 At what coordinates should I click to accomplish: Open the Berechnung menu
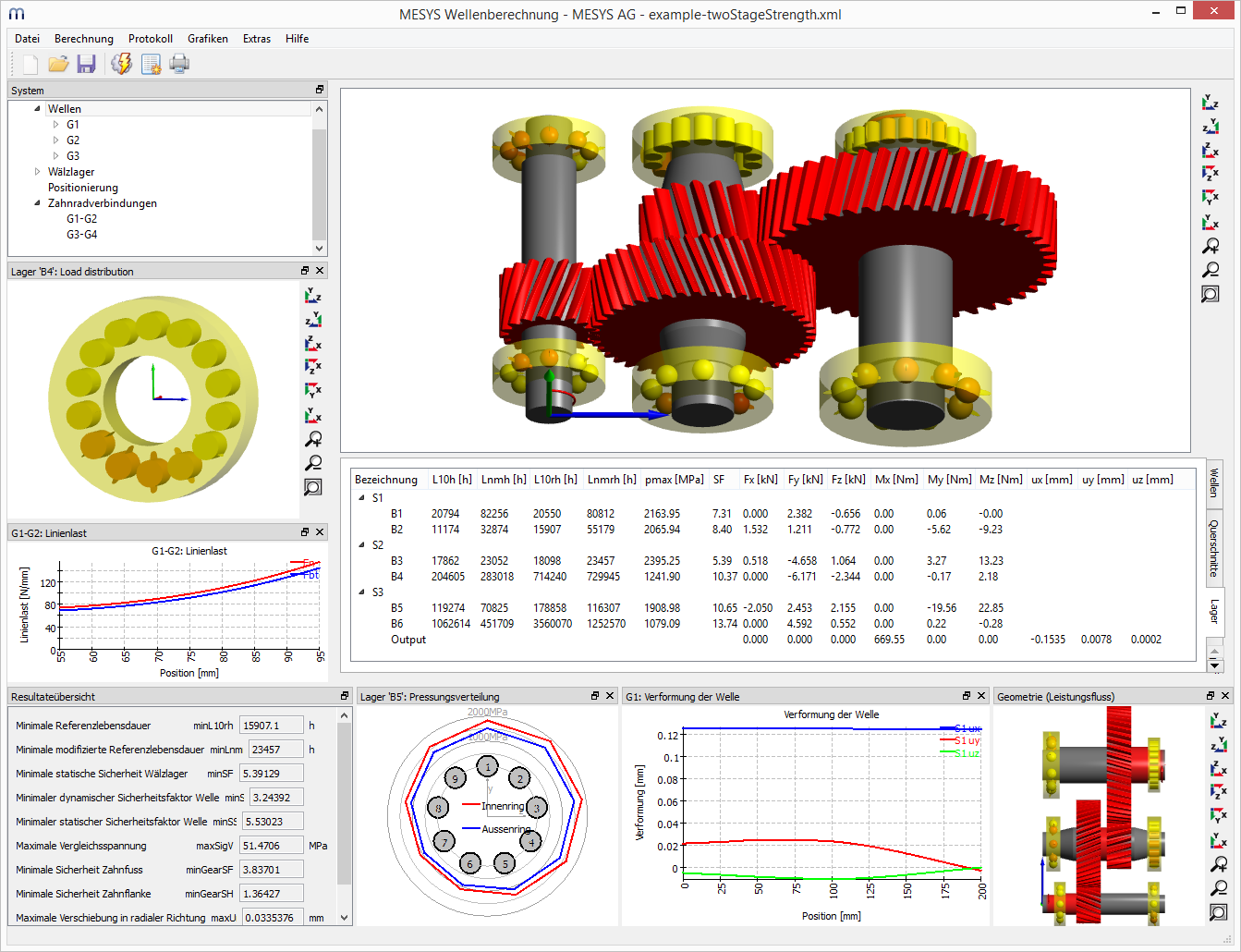click(83, 39)
